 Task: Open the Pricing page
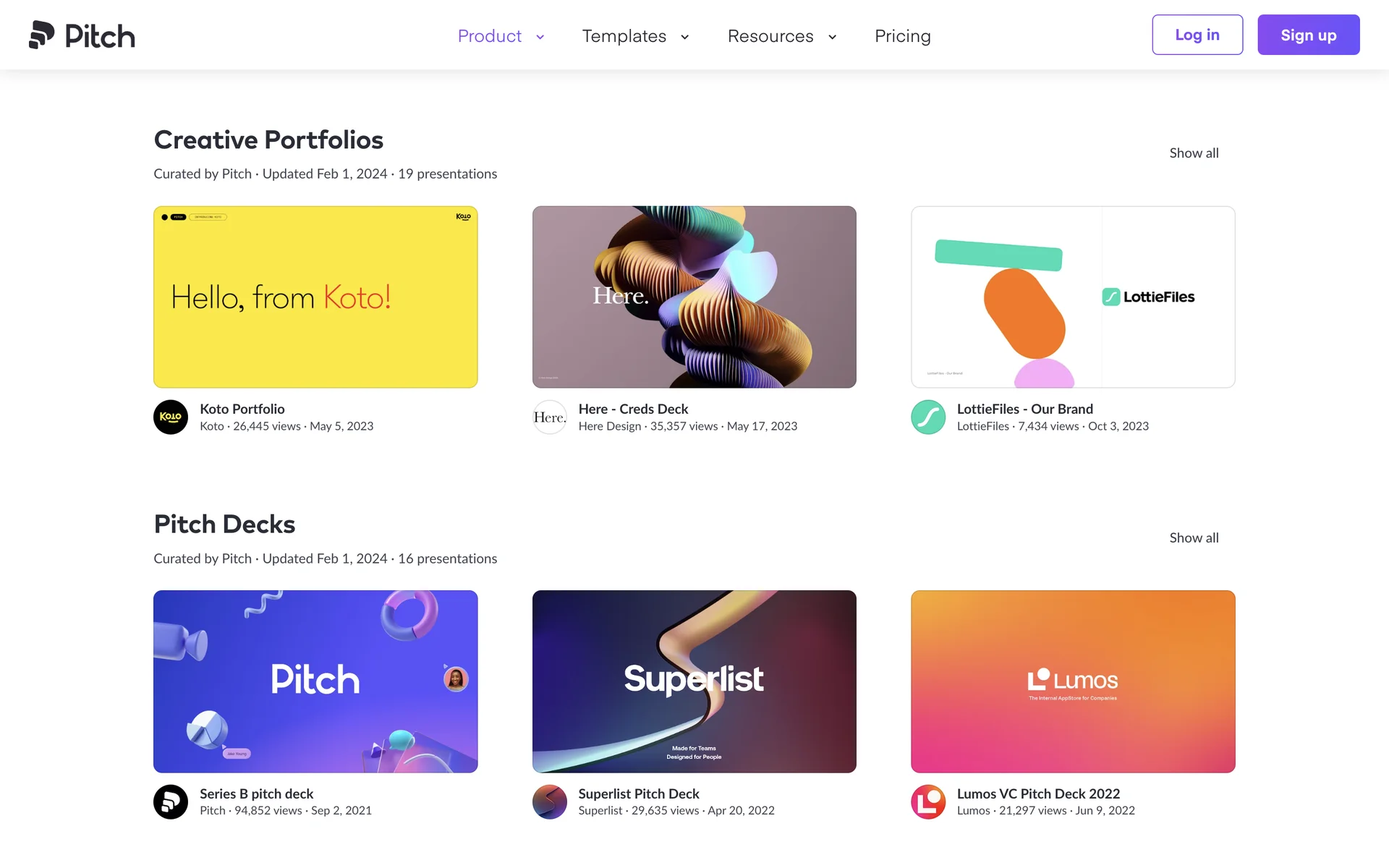point(902,36)
